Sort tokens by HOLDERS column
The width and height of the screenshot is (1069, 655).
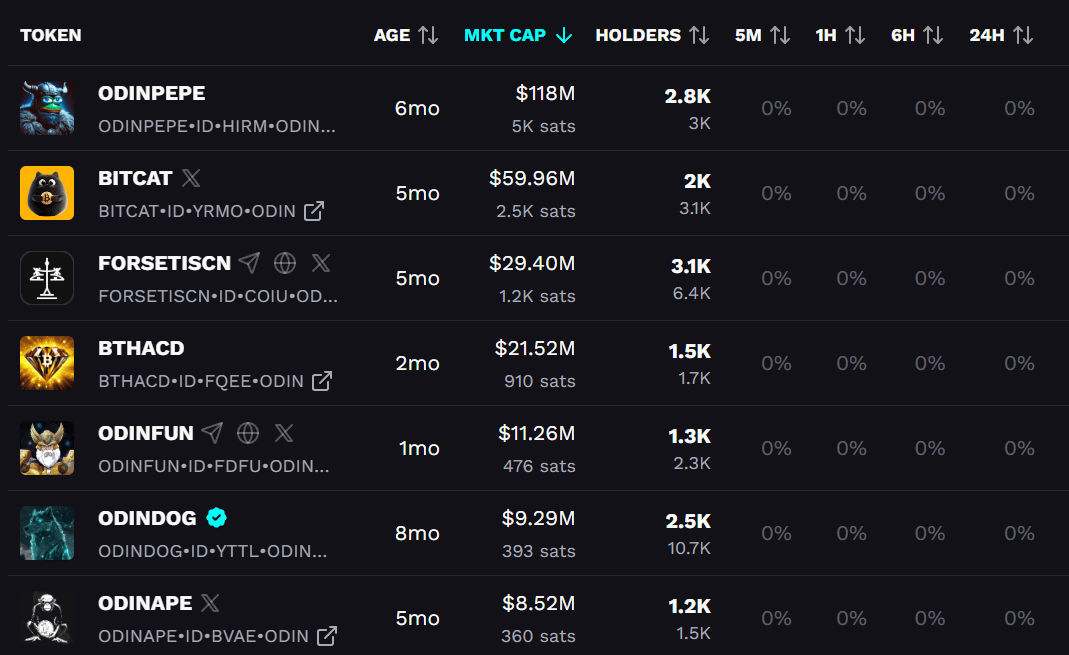coord(652,35)
